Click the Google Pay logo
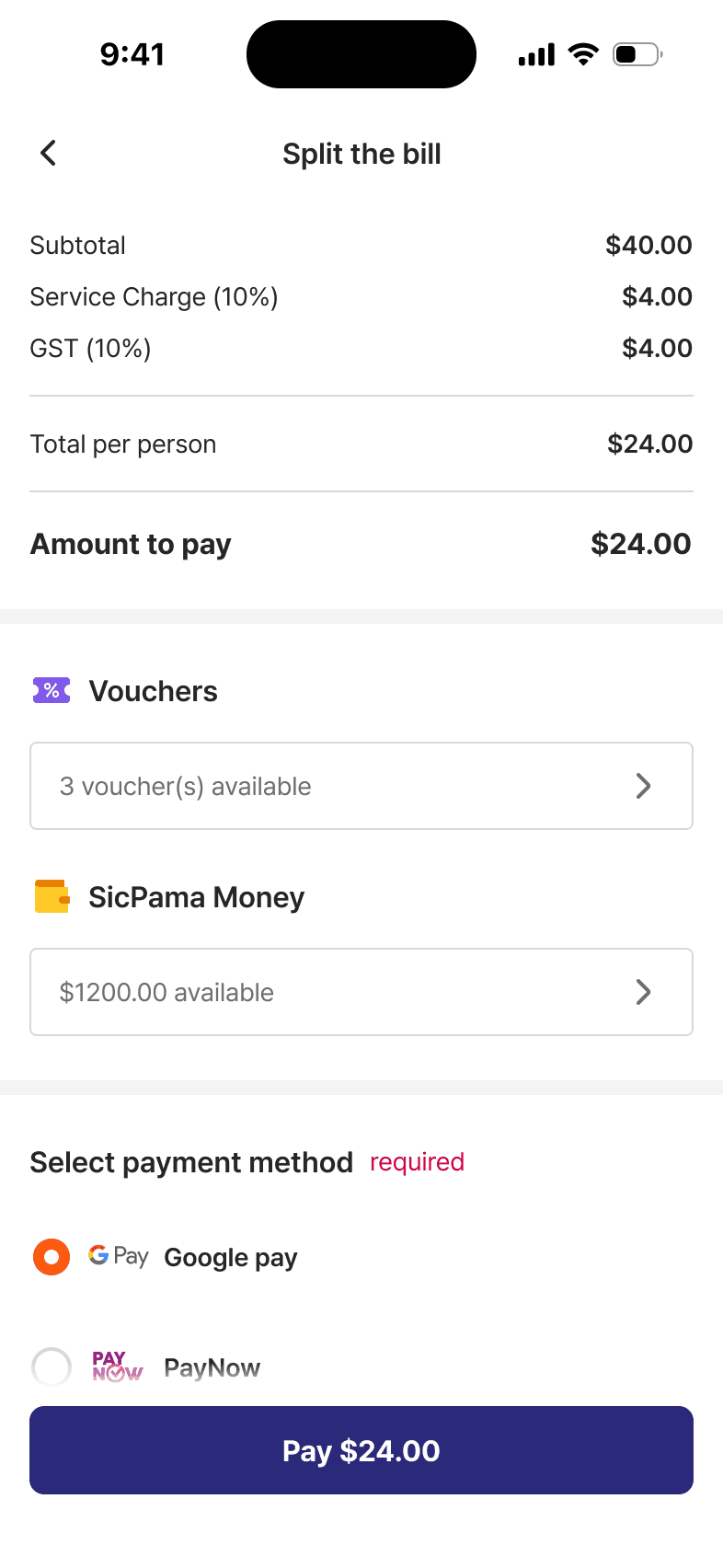 [119, 1256]
